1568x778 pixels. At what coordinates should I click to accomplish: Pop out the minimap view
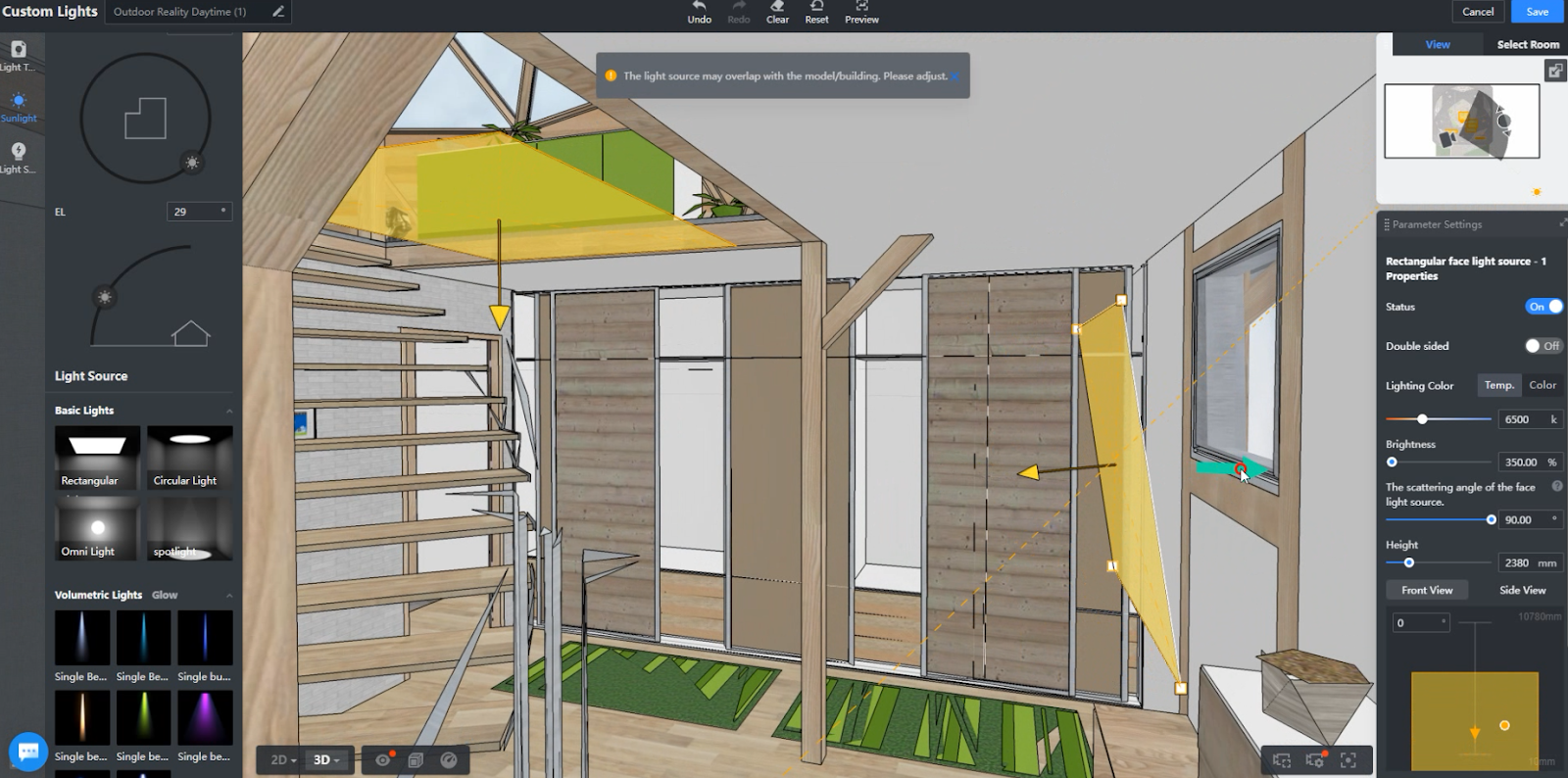[x=1554, y=71]
